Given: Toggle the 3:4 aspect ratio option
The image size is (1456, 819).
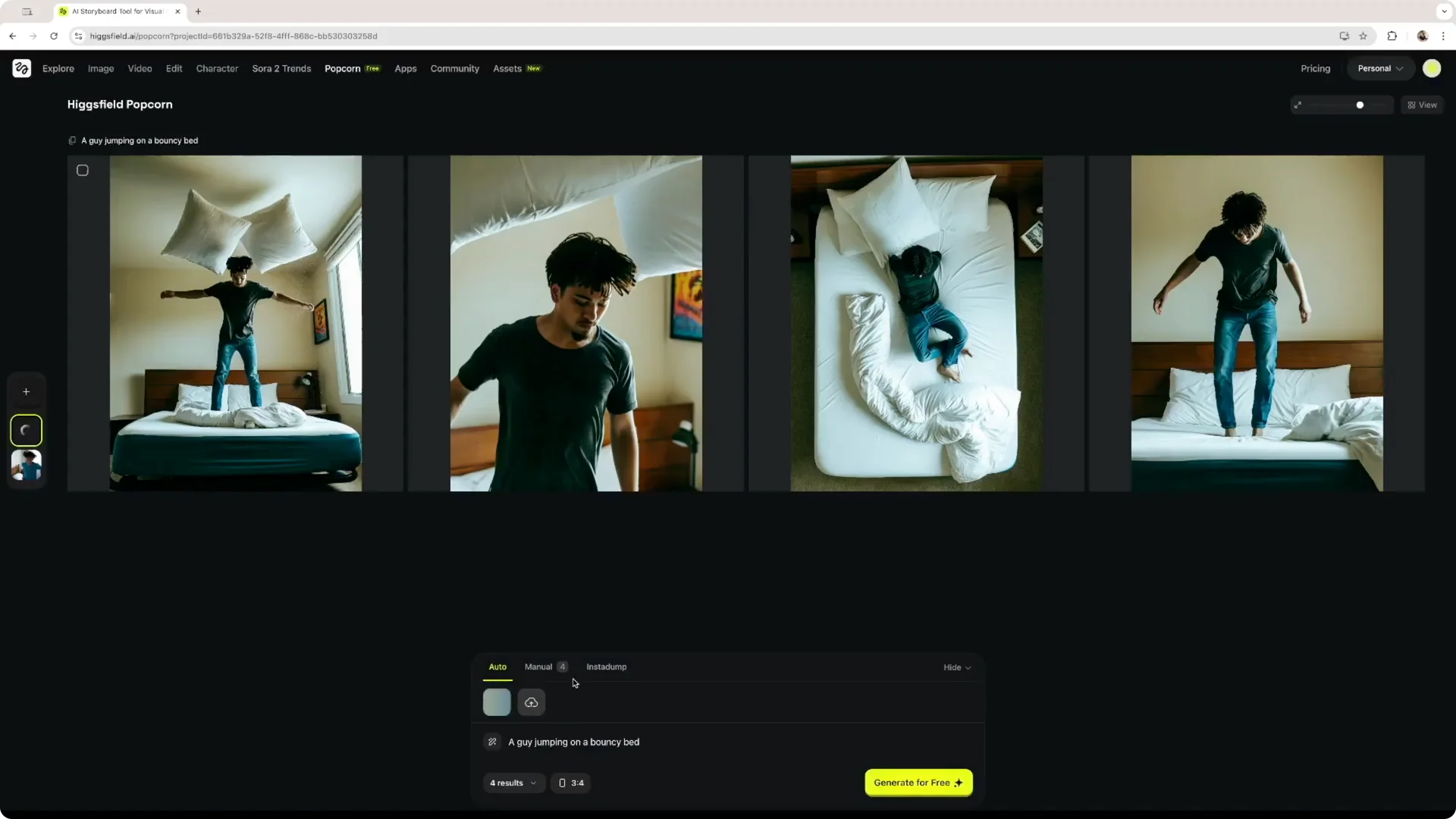Looking at the screenshot, I should 570,783.
